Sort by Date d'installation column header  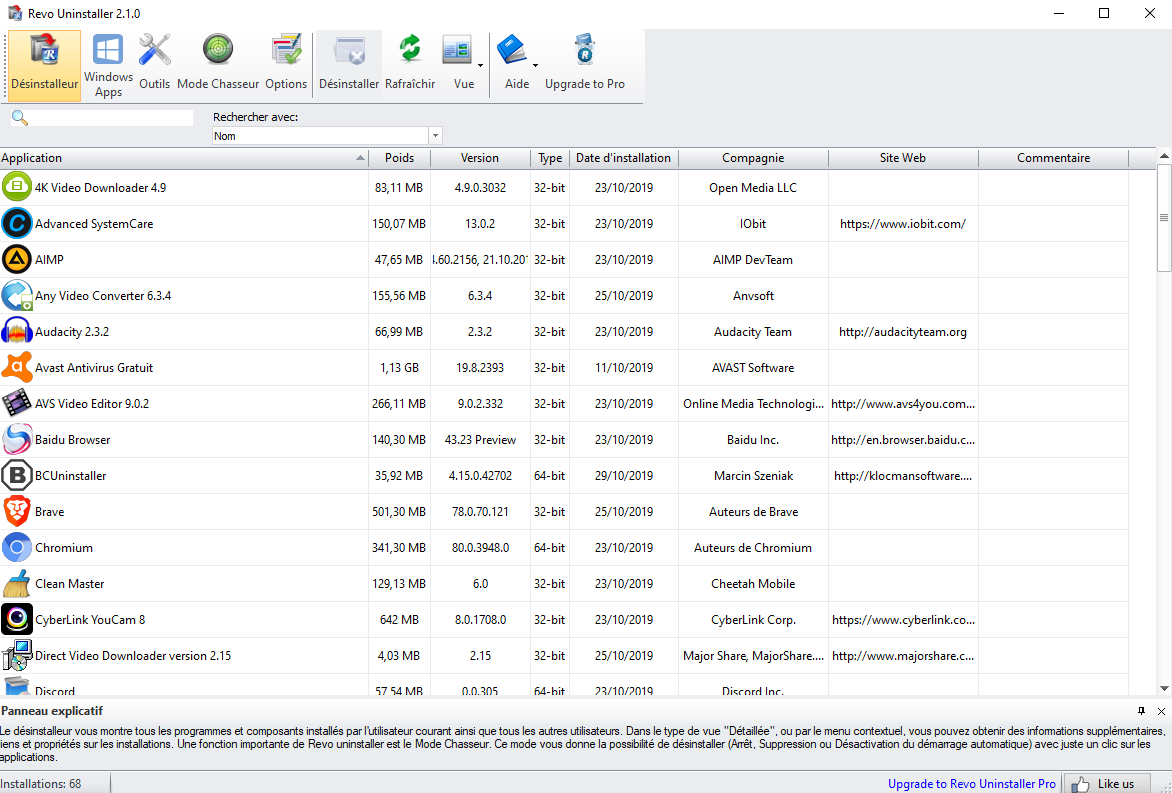623,158
